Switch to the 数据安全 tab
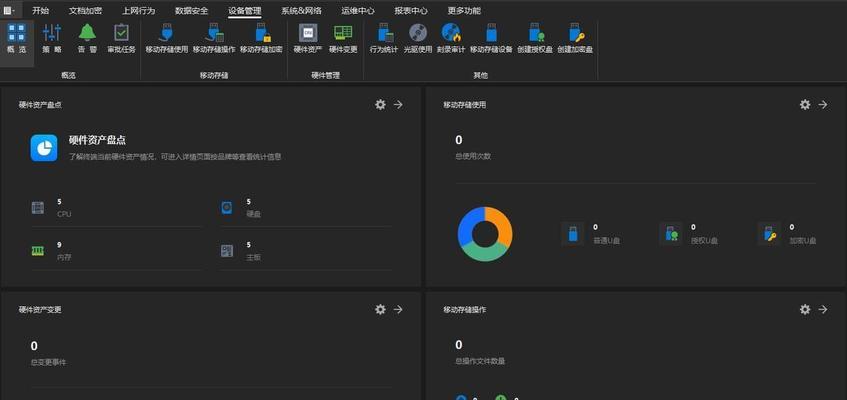This screenshot has width=847, height=400. [191, 10]
